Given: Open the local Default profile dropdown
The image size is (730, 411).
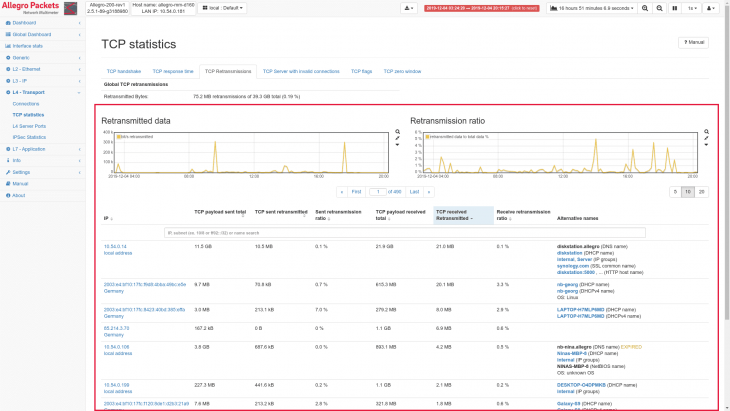Looking at the screenshot, I should point(223,8).
